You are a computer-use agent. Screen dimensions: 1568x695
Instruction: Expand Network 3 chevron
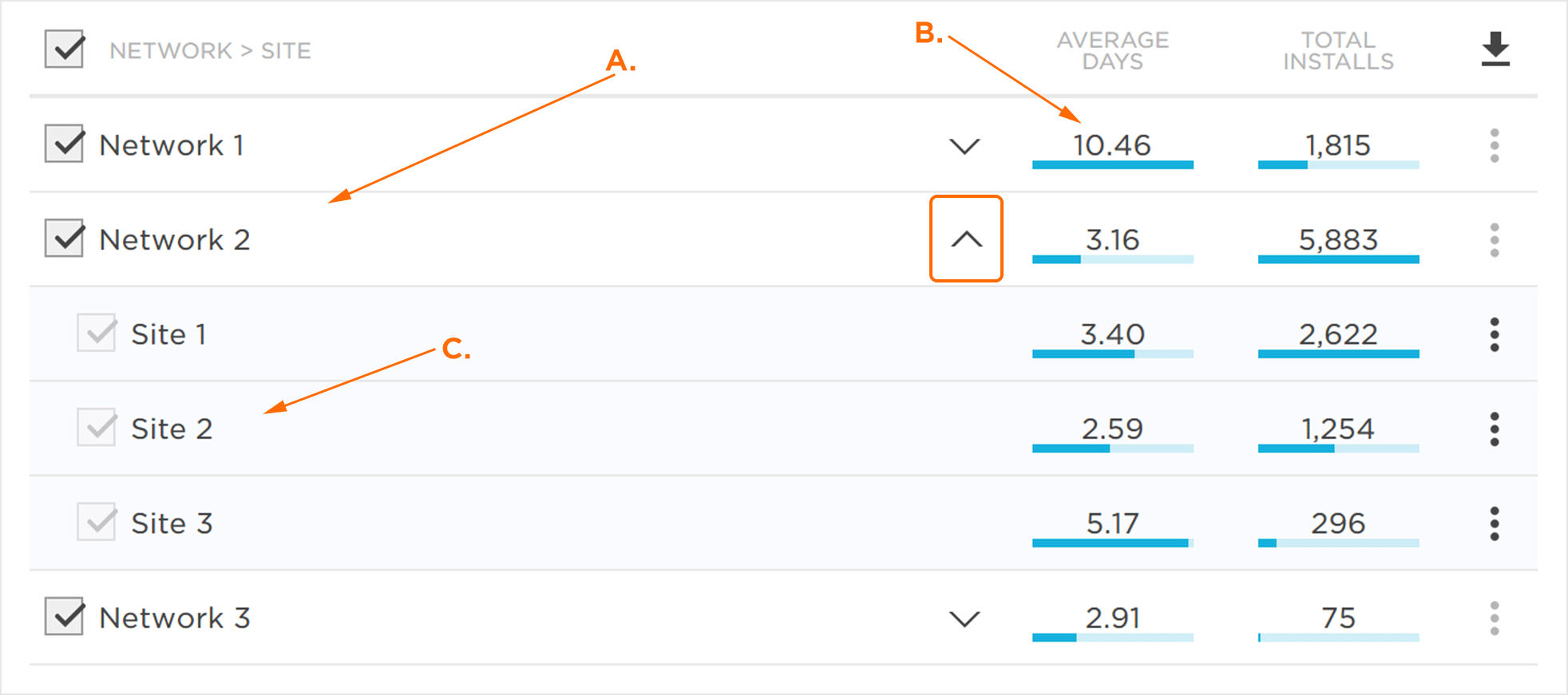pyautogui.click(x=964, y=618)
